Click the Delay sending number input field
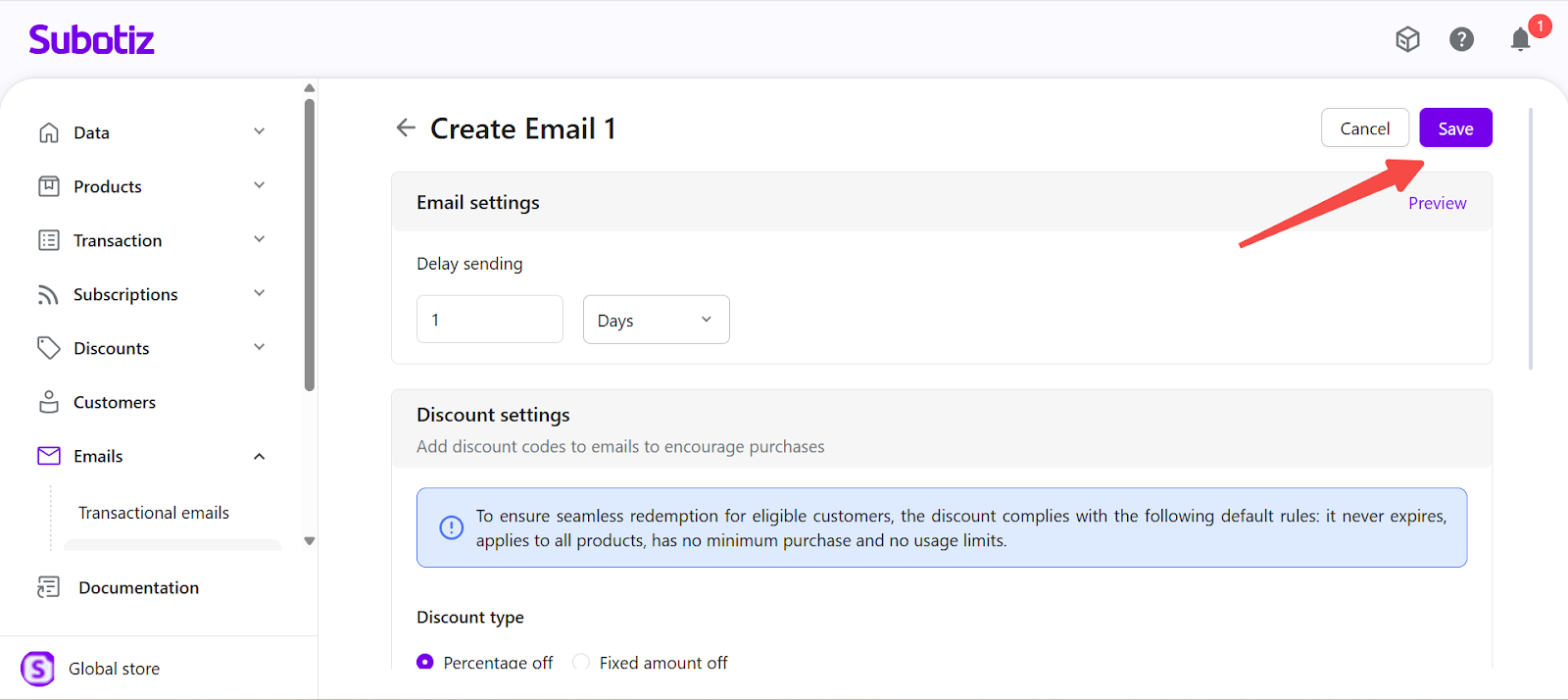 pyautogui.click(x=489, y=320)
